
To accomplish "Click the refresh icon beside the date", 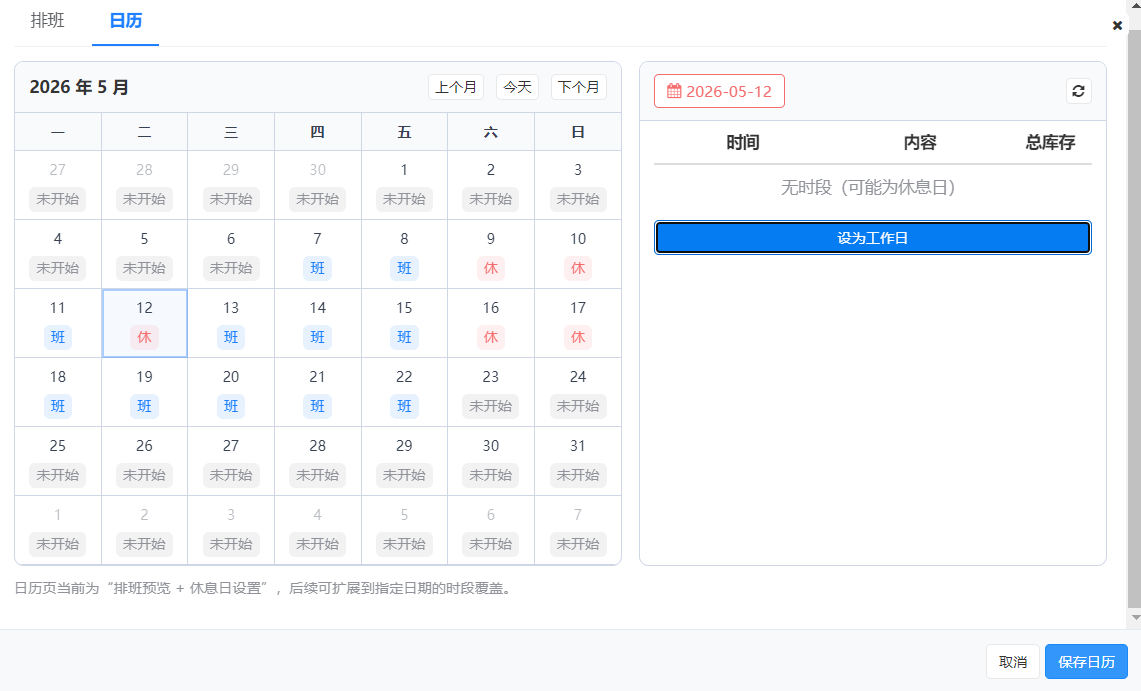I will point(1078,91).
